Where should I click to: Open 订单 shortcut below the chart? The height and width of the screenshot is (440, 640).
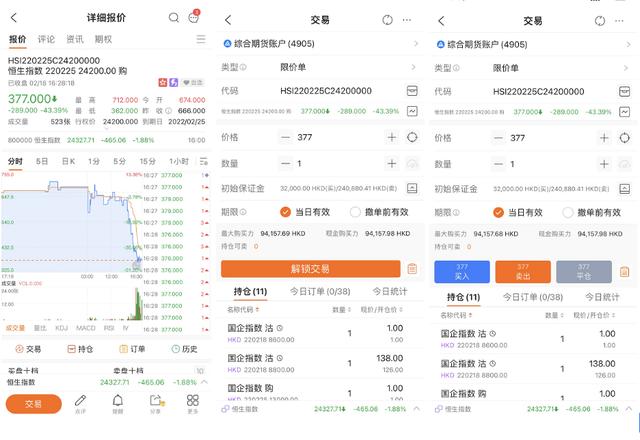tap(132, 349)
